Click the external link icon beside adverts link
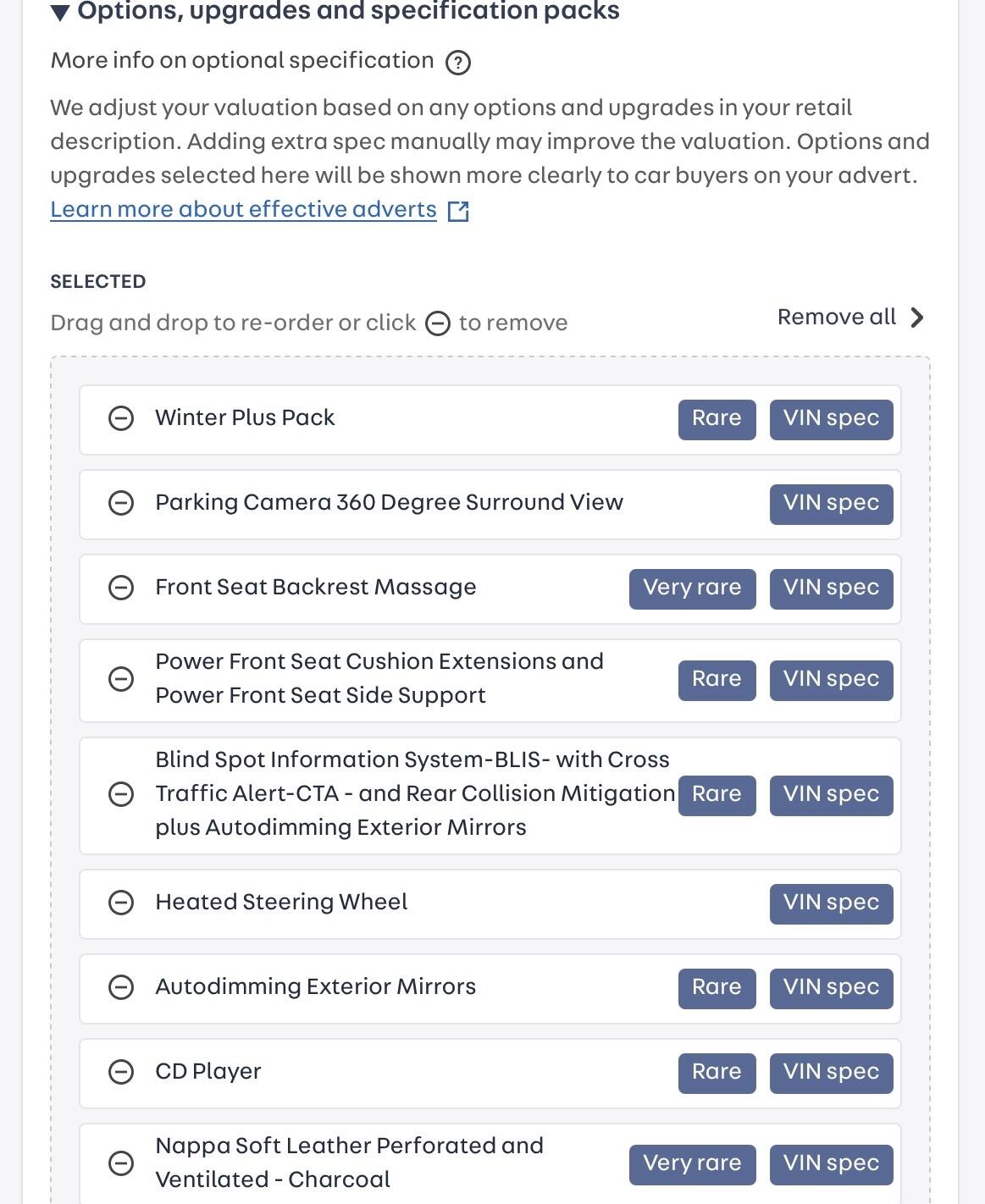Image resolution: width=985 pixels, height=1204 pixels. 458,211
